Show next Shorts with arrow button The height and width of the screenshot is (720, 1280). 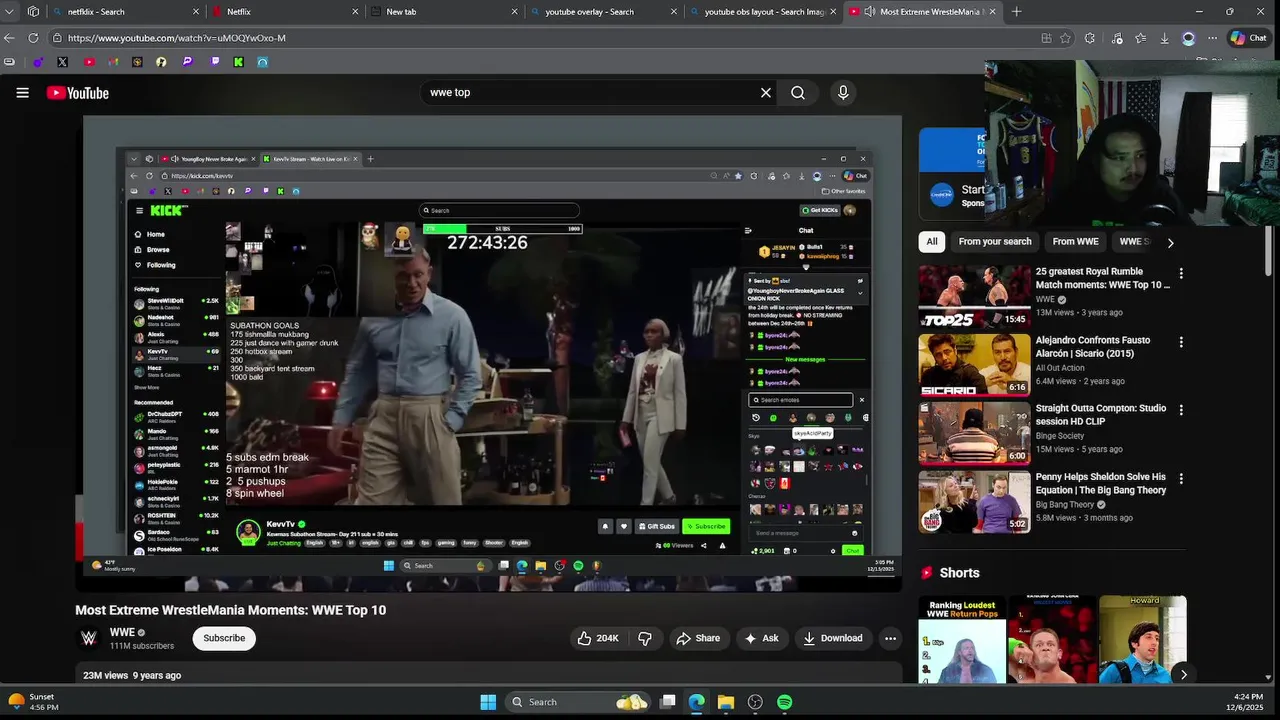(1183, 674)
